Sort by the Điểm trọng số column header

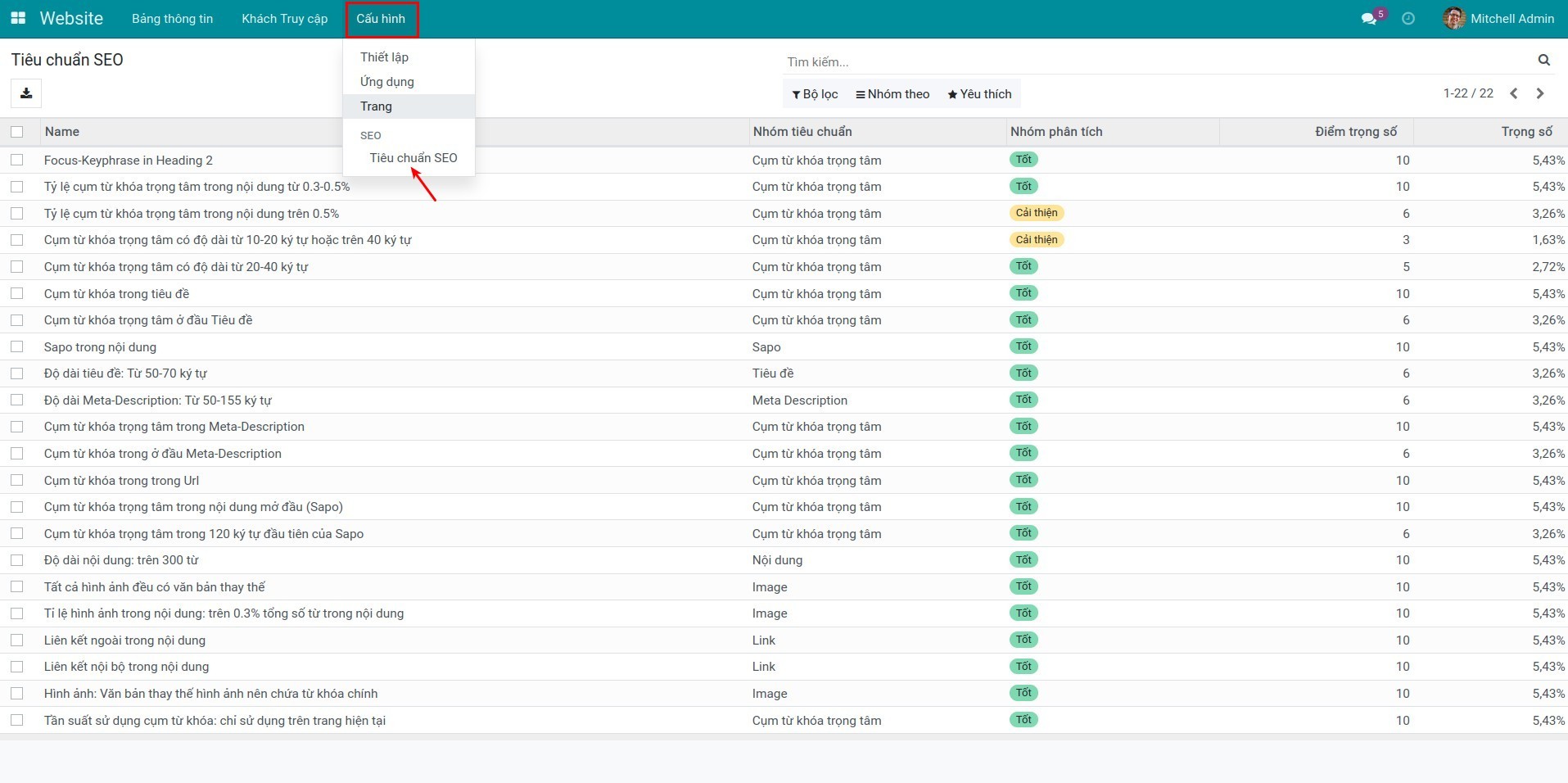click(x=1355, y=132)
